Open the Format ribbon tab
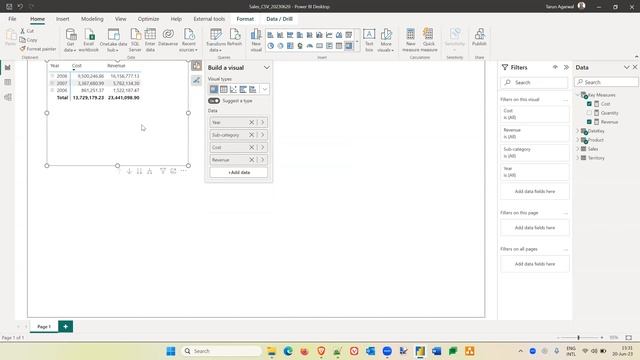 point(245,19)
